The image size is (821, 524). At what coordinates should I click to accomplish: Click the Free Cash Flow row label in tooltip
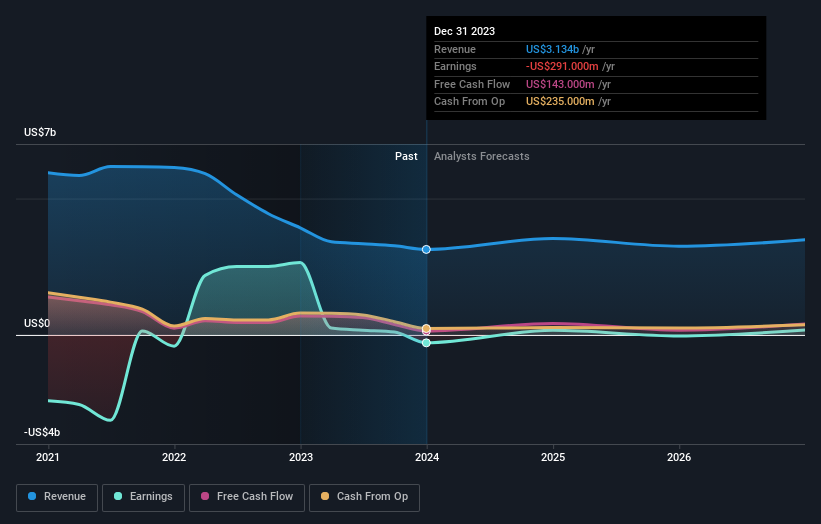pyautogui.click(x=472, y=84)
